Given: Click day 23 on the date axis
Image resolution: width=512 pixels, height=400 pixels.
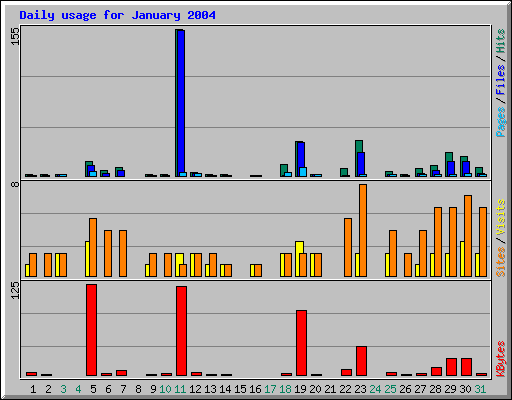Looking at the screenshot, I should click(x=360, y=389).
